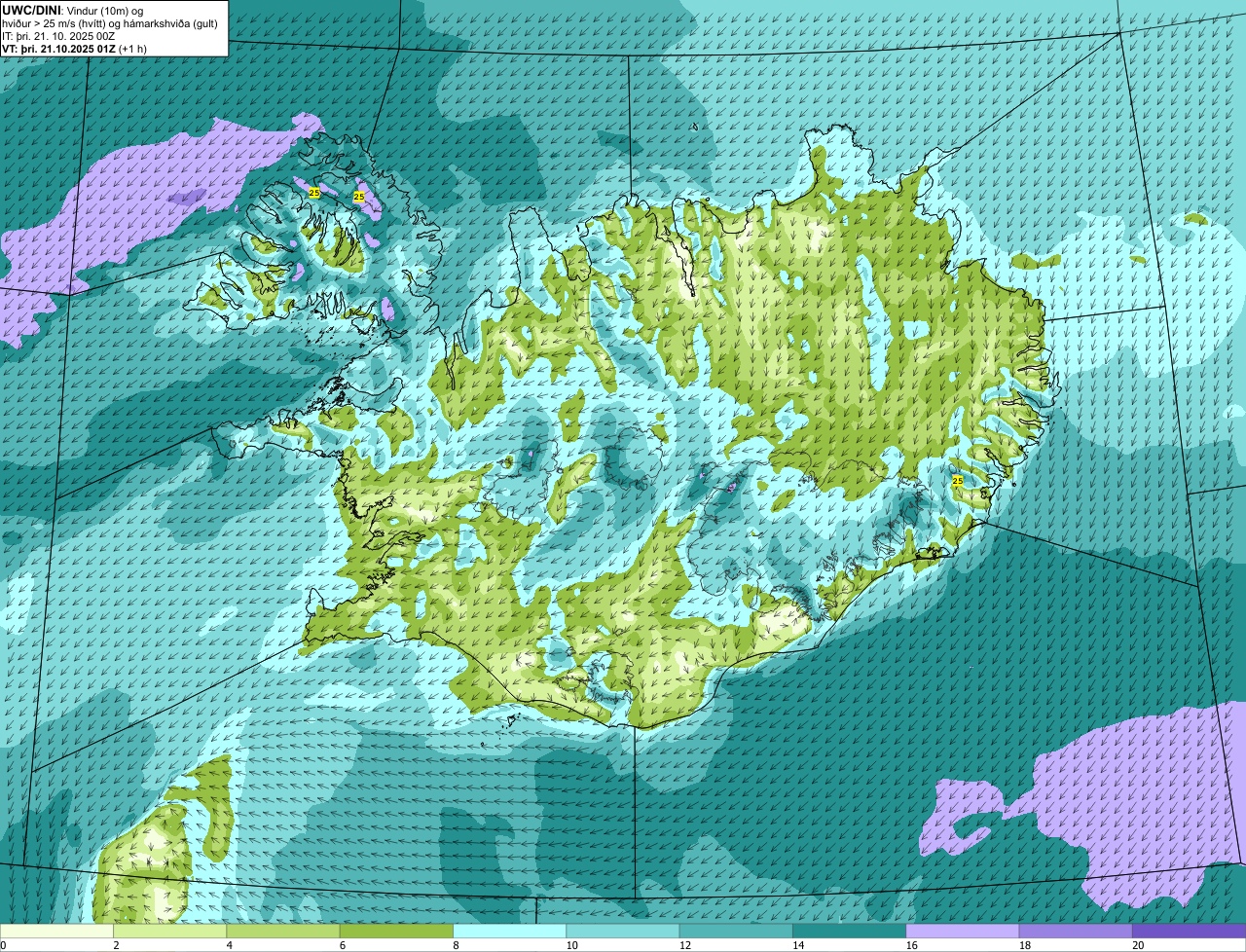Click the title text 'UWC/DINI: Vindur (10m) og'

tap(73, 11)
